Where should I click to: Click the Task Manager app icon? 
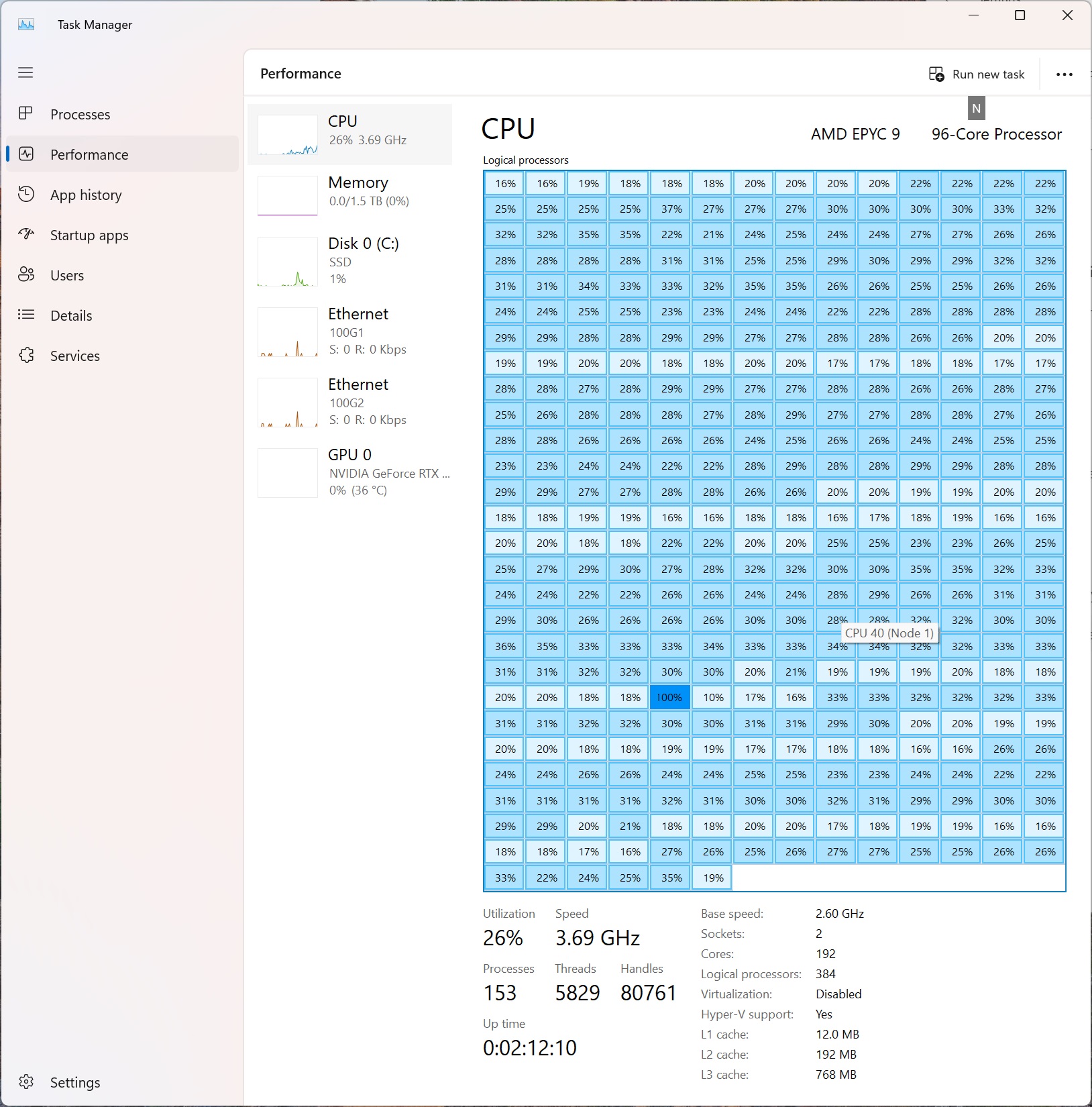pyautogui.click(x=26, y=25)
